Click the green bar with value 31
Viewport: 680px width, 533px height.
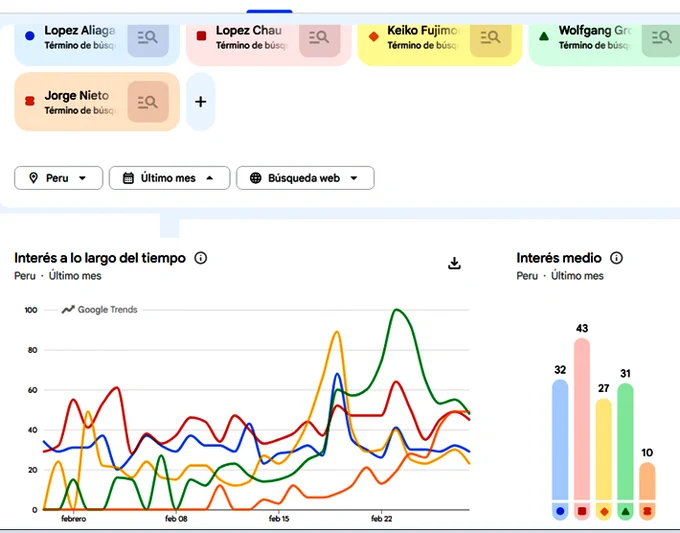tap(625, 441)
